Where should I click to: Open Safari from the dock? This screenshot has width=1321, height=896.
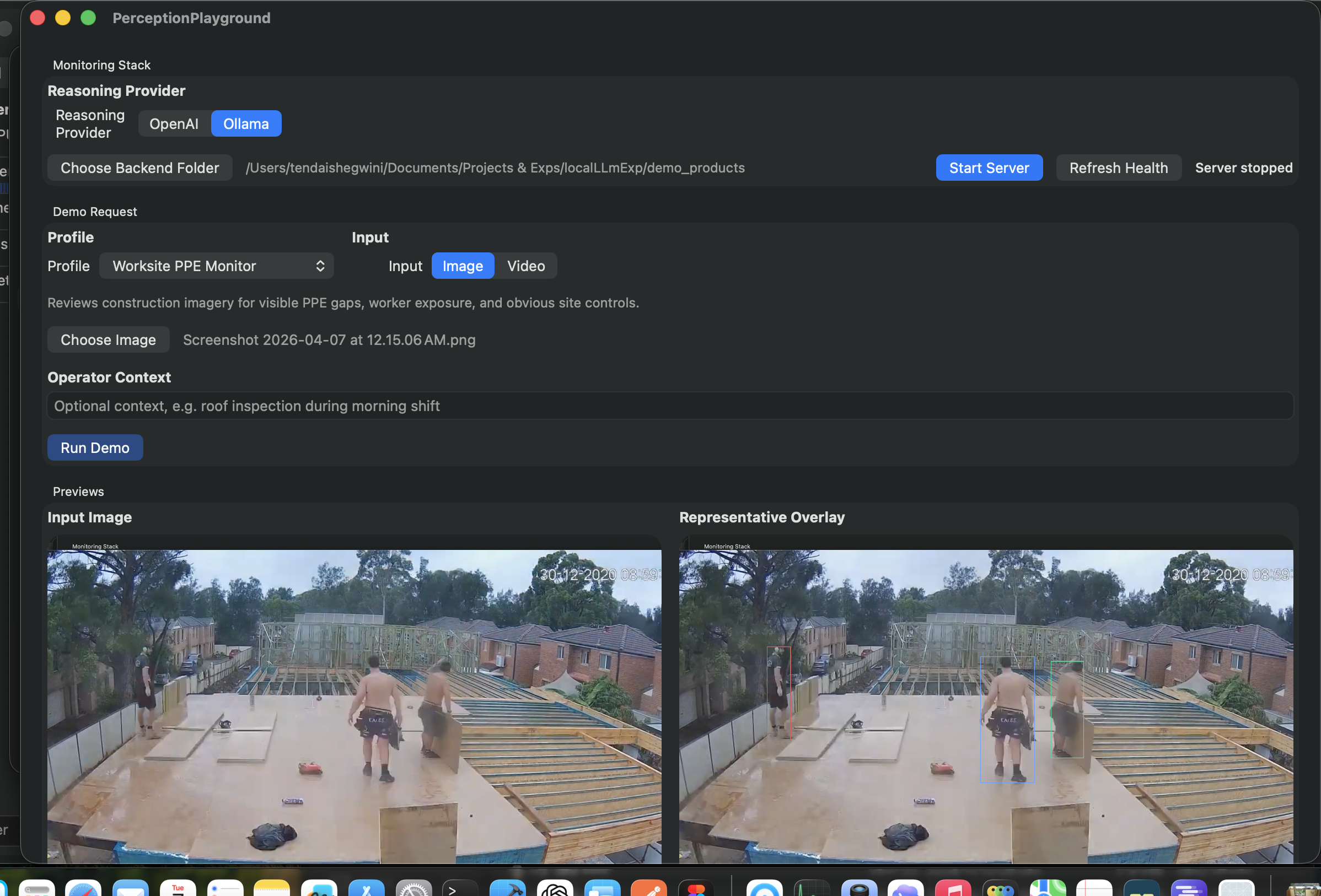point(83,889)
